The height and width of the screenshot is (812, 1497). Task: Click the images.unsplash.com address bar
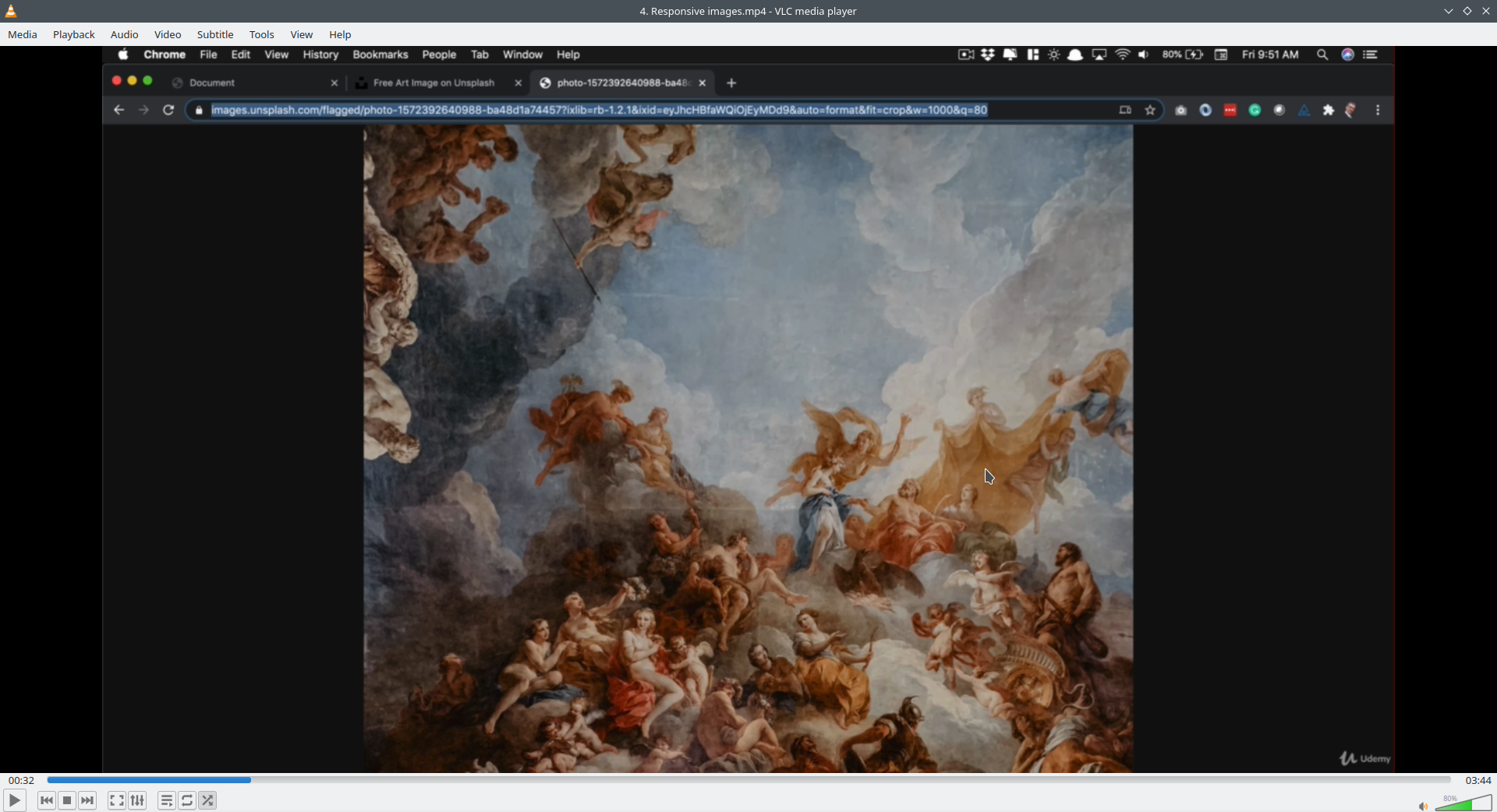674,110
